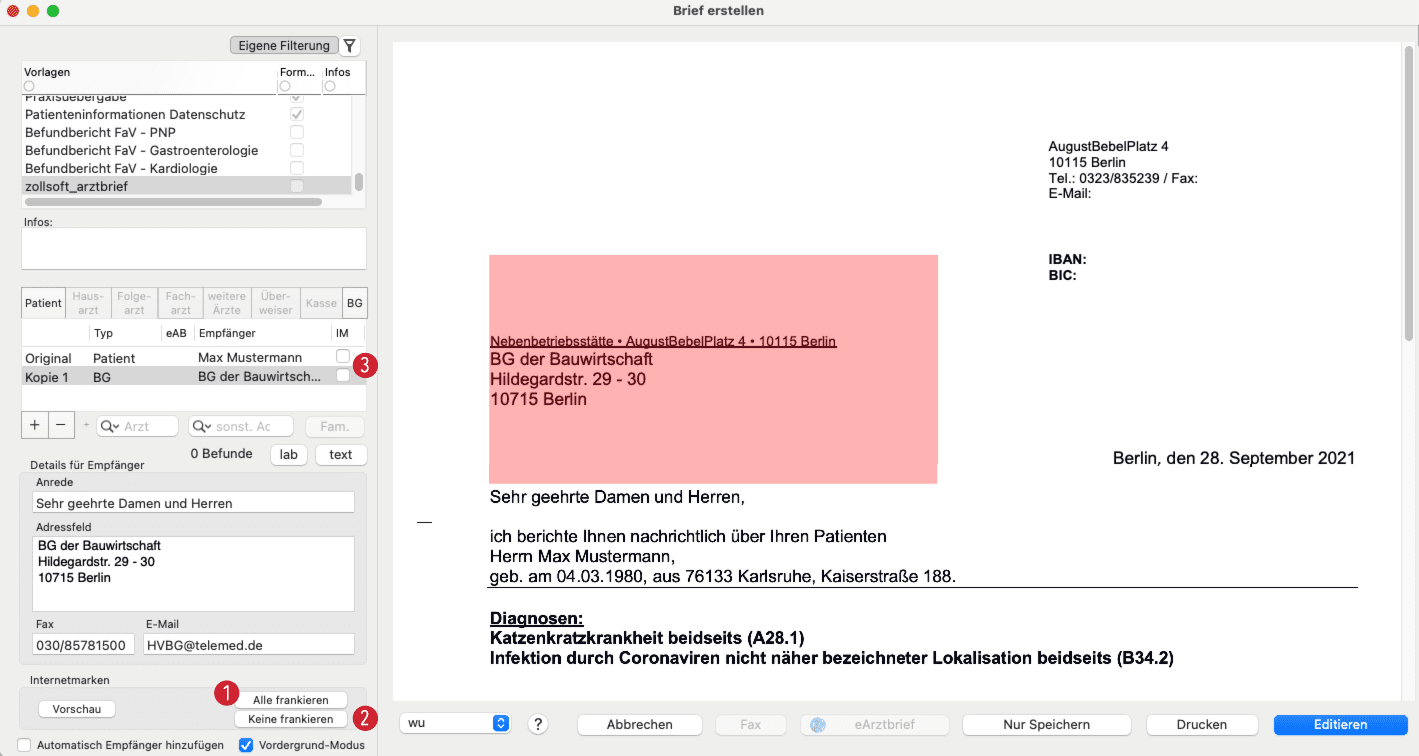This screenshot has height=756, width=1419.
Task: Click search magnifier in sonst. Ad field
Action: (198, 426)
